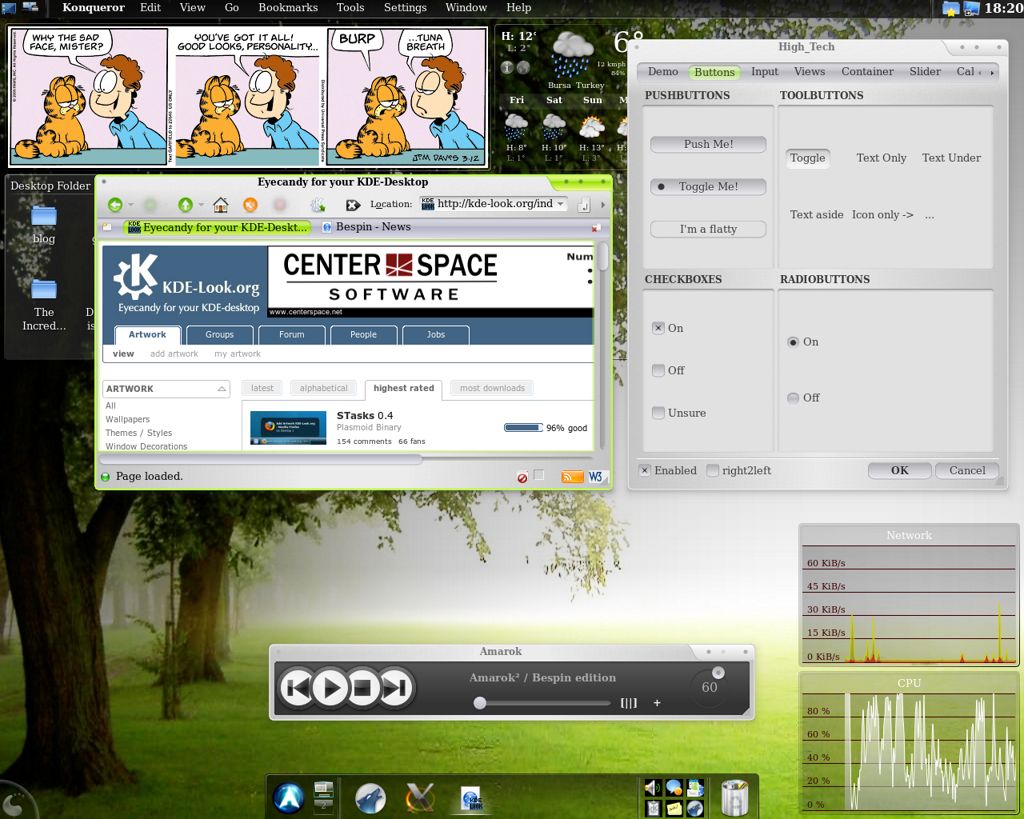The image size is (1024, 819).
Task: Click the RSS feed icon in status bar
Action: tap(572, 477)
